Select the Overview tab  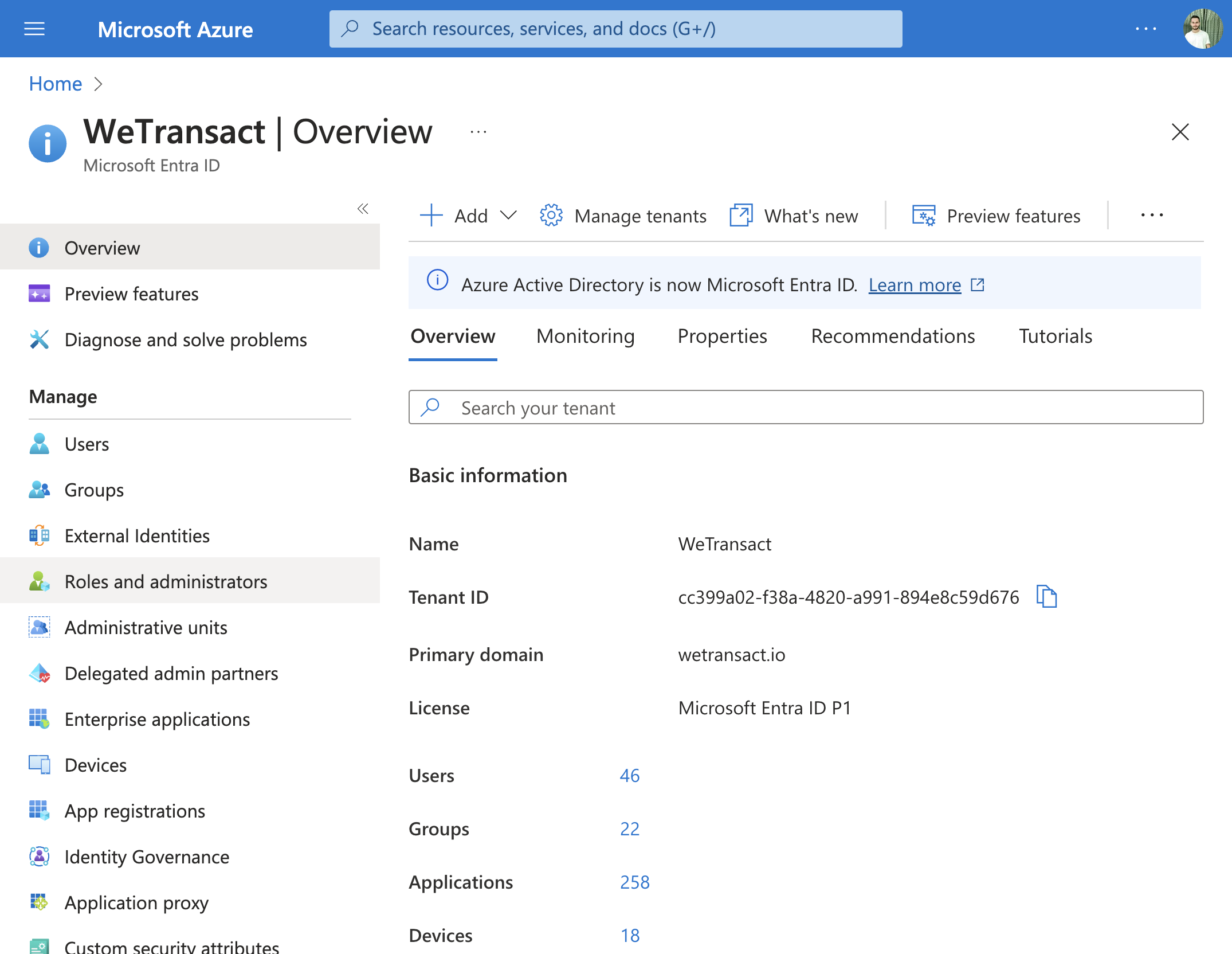click(453, 336)
